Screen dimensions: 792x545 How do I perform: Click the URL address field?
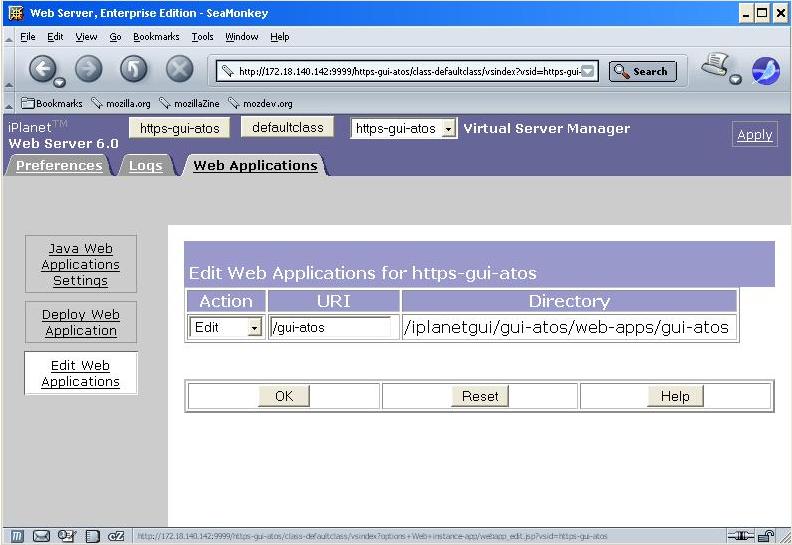point(407,71)
